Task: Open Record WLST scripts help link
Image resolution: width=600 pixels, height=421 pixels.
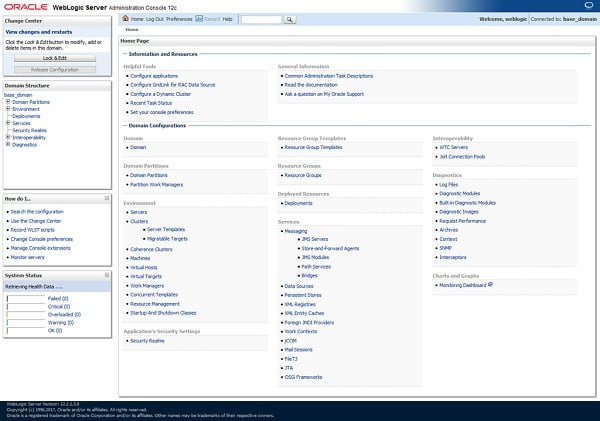Action: pos(33,230)
